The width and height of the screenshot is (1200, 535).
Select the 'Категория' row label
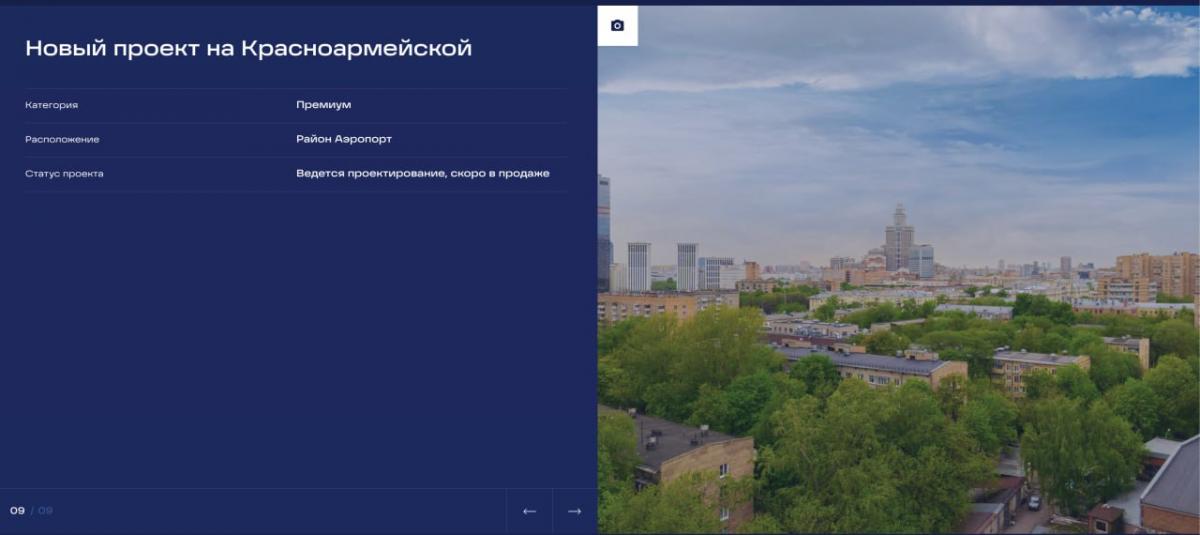[x=51, y=105]
